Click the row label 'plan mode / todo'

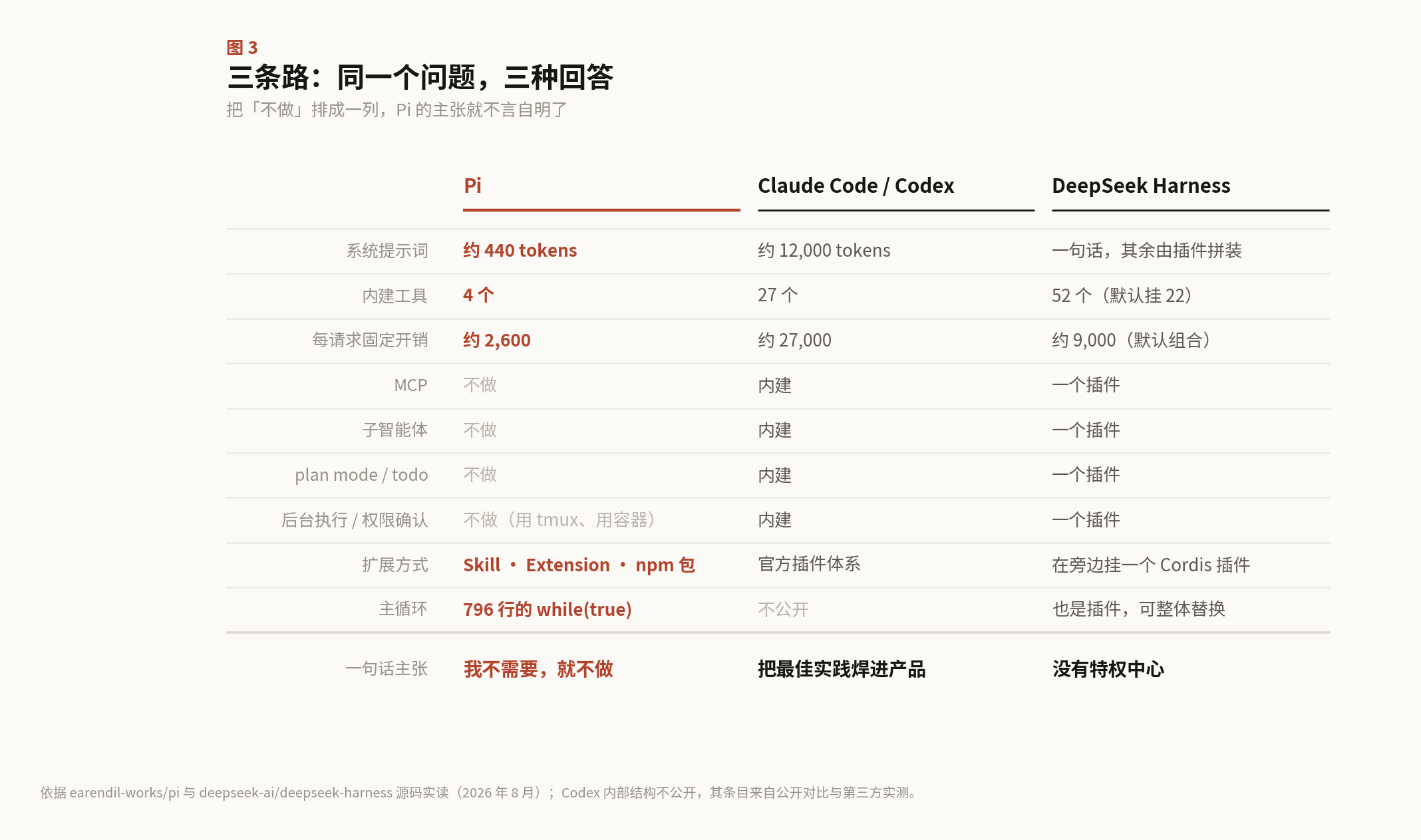(361, 475)
